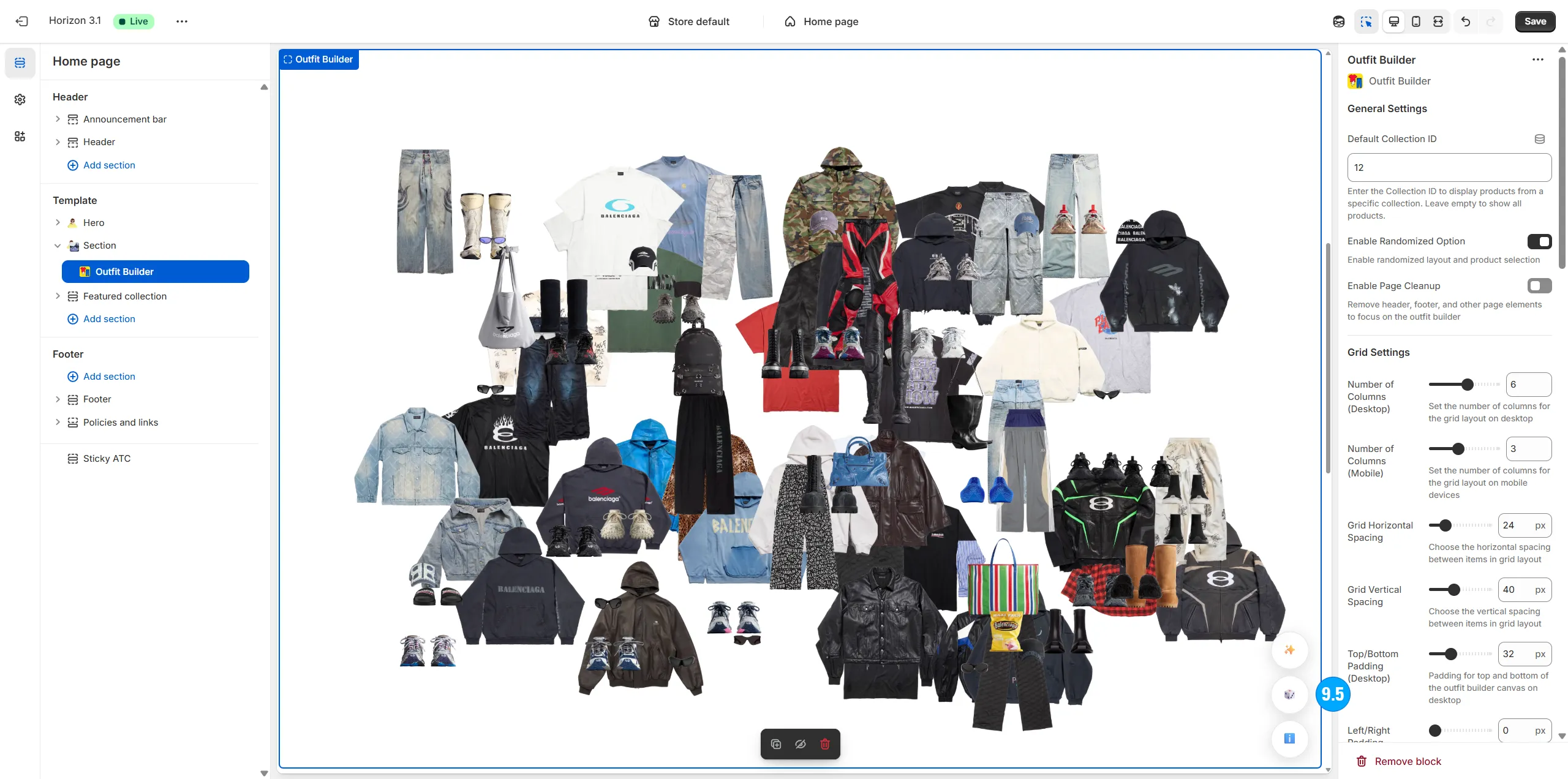Viewport: 1568px width, 779px height.
Task: Open theme settings gear icon
Action: pos(20,99)
